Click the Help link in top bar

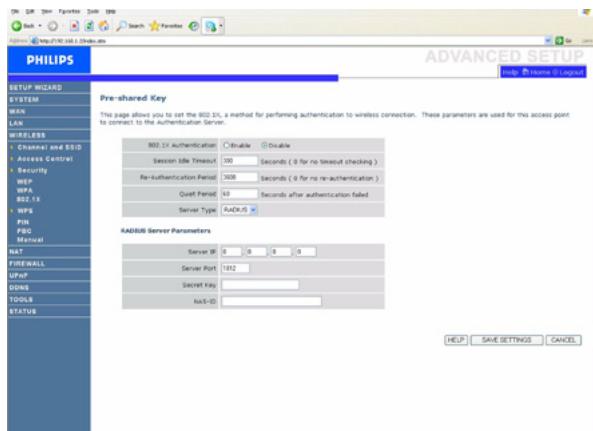(x=510, y=72)
